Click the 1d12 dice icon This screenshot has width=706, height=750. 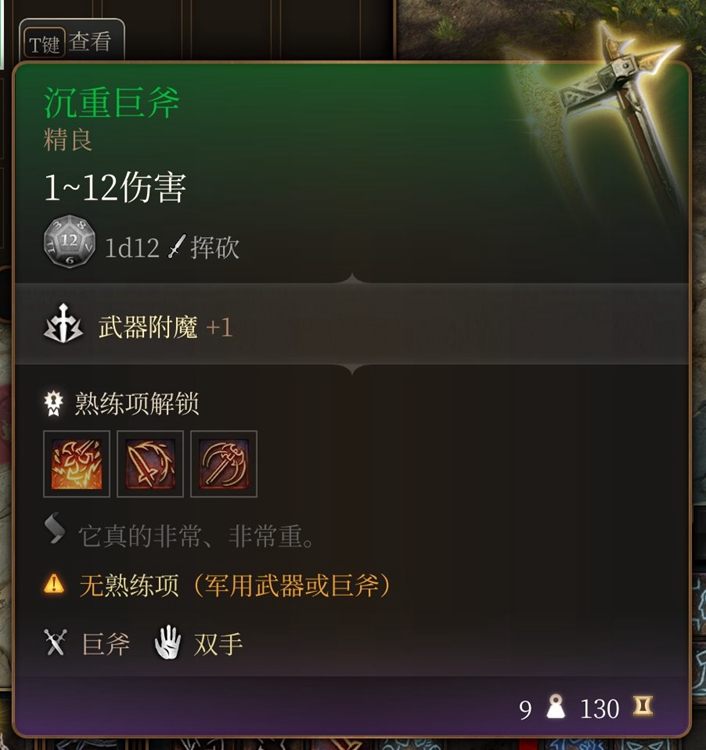(x=69, y=241)
